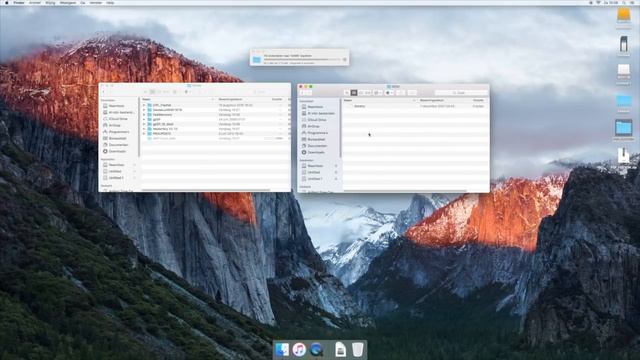The image size is (640, 360).
Task: Open QuickTime Player in the Dock
Action: click(316, 350)
